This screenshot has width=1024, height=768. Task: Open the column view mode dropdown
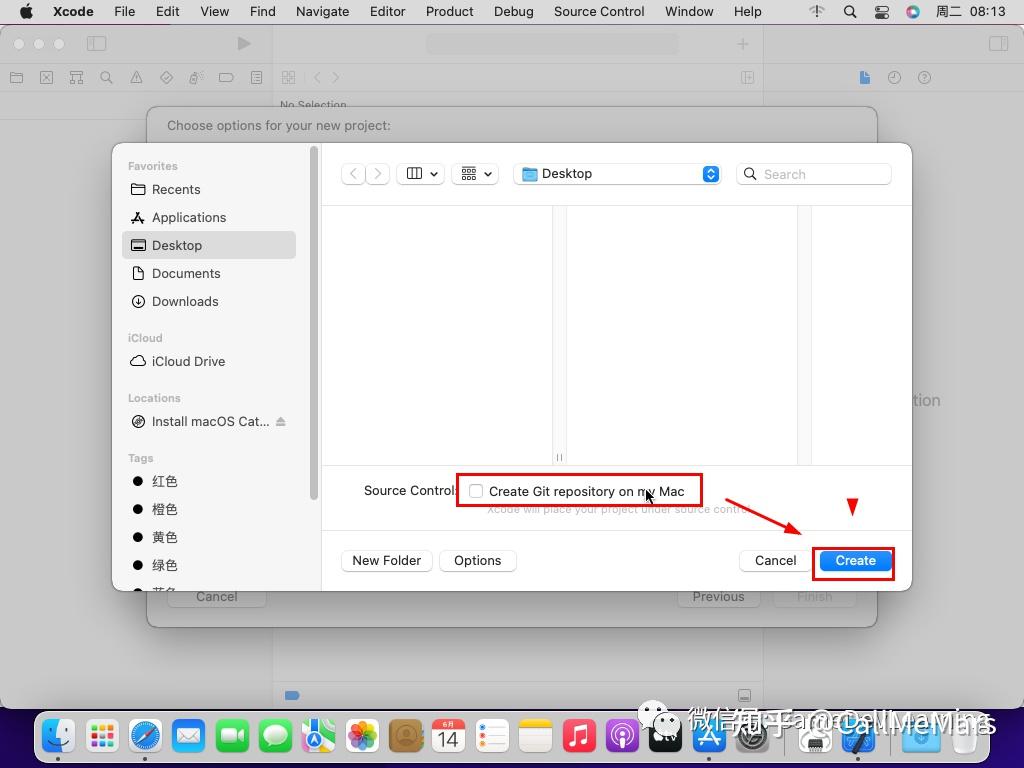coord(421,174)
